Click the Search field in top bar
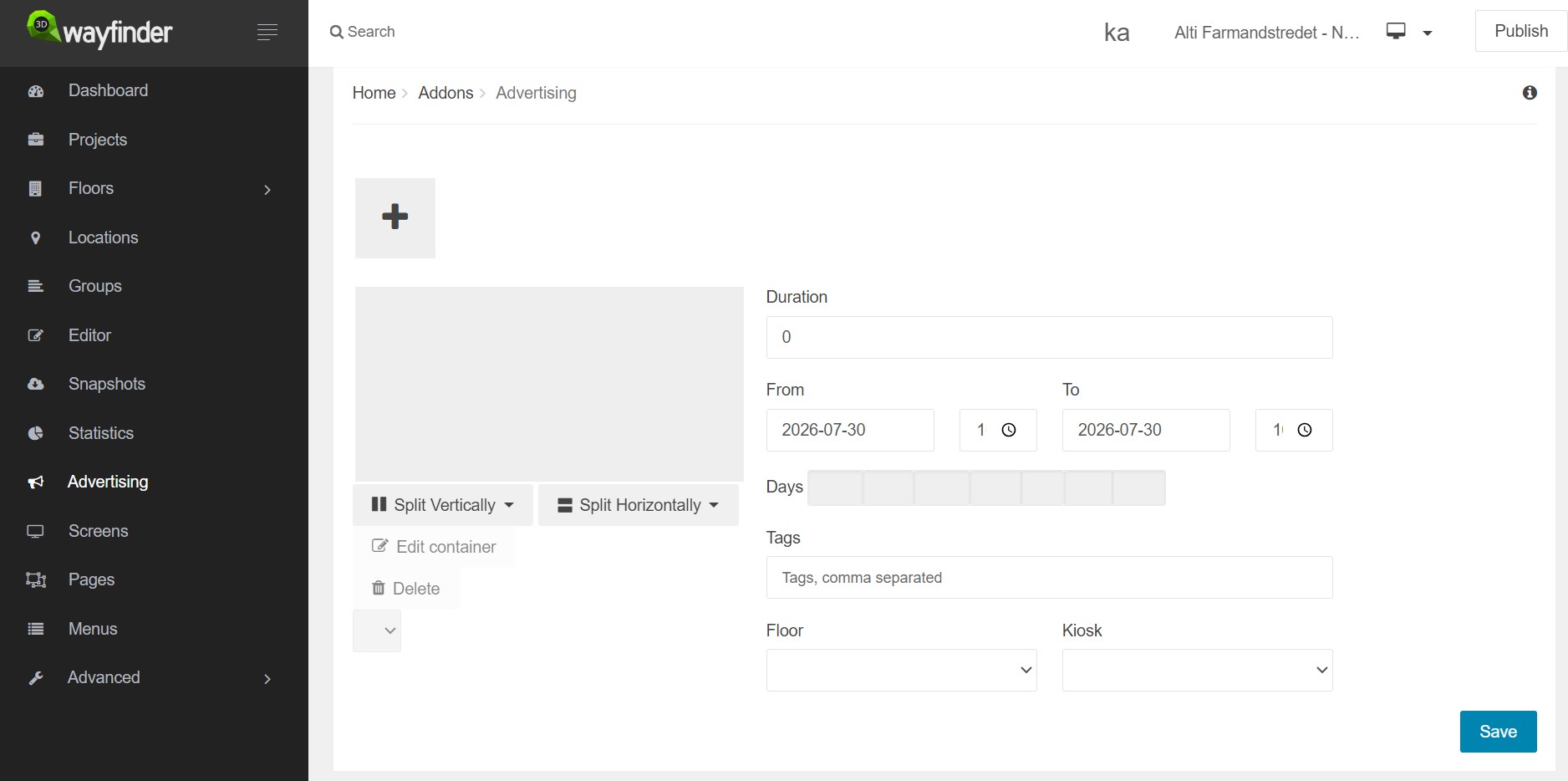The image size is (1568, 781). pyautogui.click(x=371, y=32)
